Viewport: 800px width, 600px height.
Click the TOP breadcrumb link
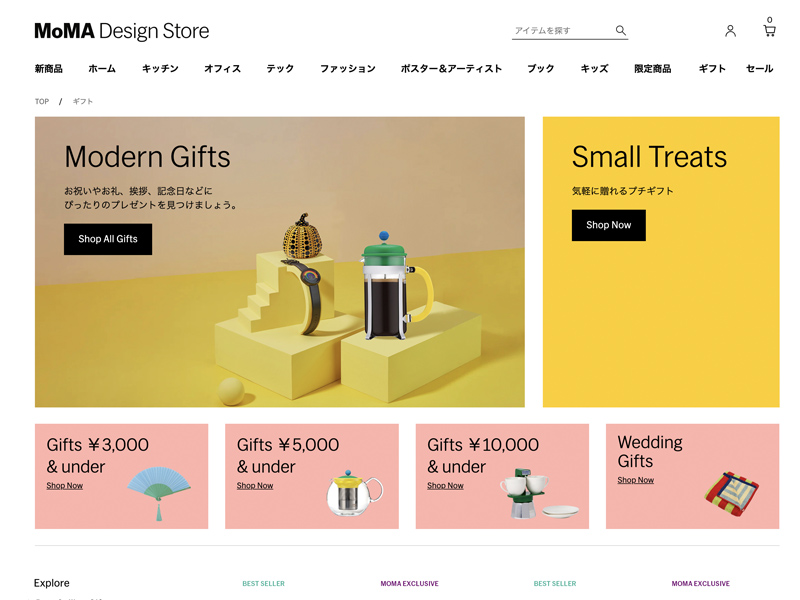[x=42, y=102]
